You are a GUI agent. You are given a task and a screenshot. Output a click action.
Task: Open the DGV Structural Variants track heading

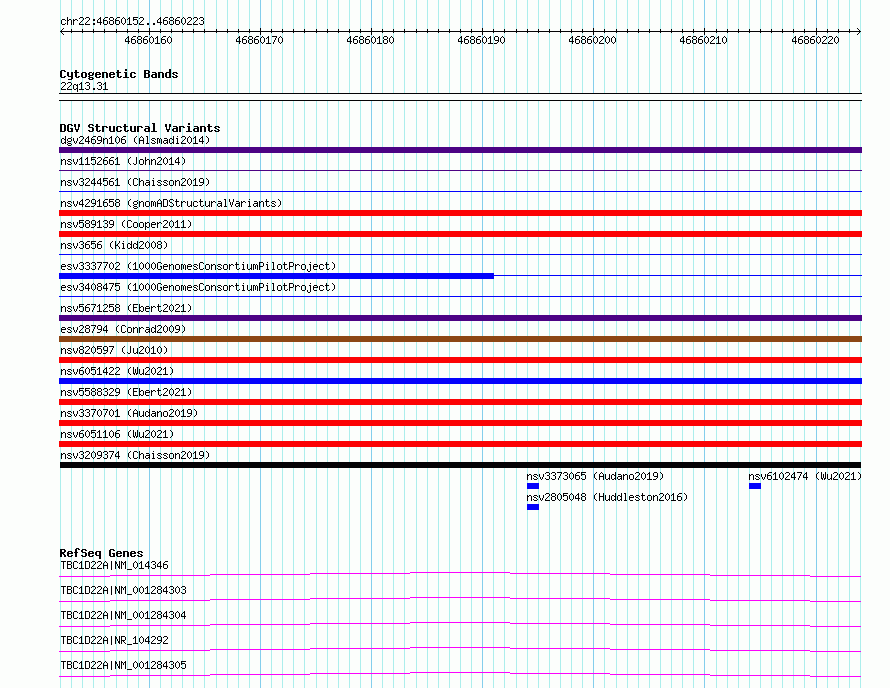point(140,128)
